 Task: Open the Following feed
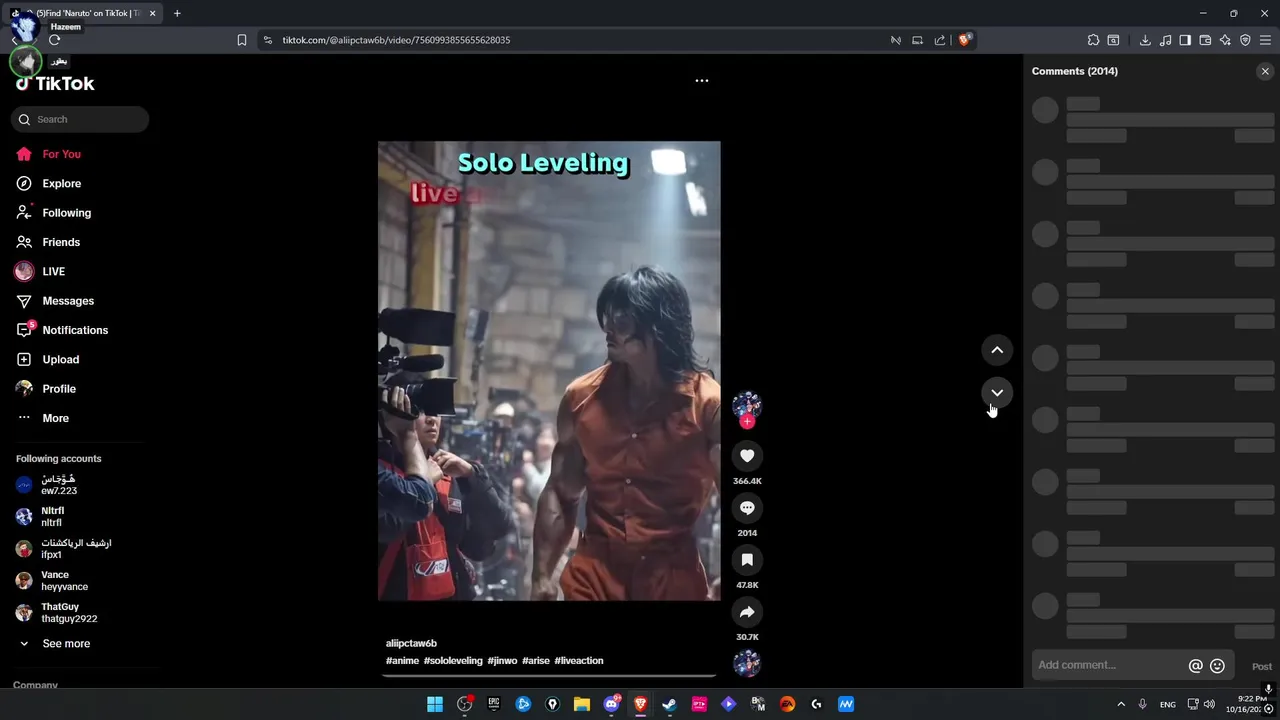(66, 213)
